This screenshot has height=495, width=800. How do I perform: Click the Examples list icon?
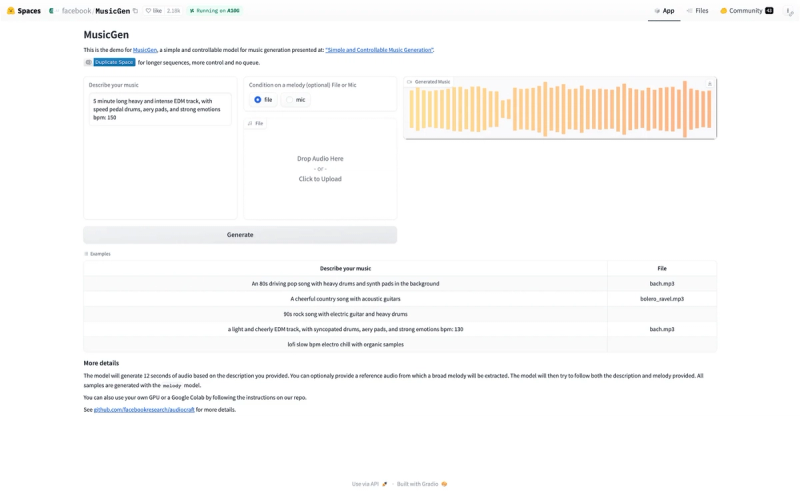pyautogui.click(x=86, y=254)
